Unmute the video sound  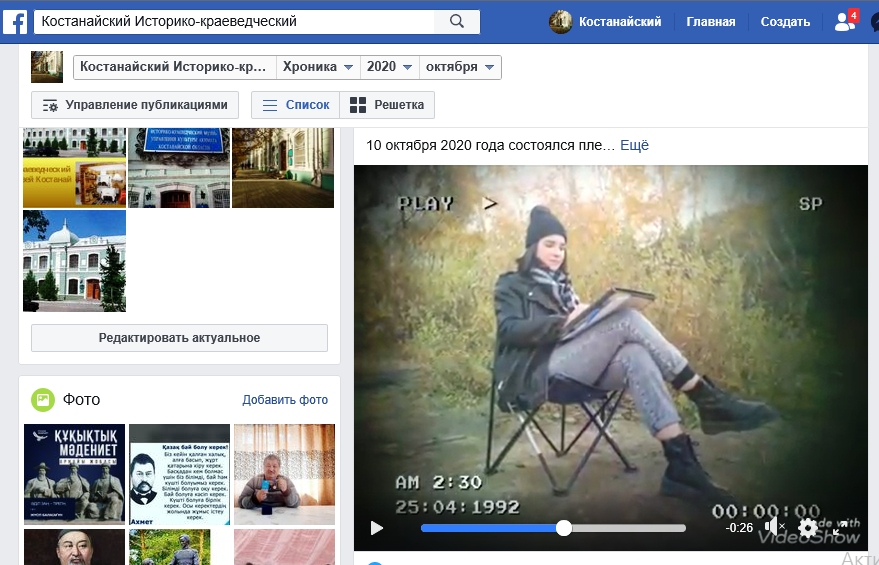pos(773,527)
